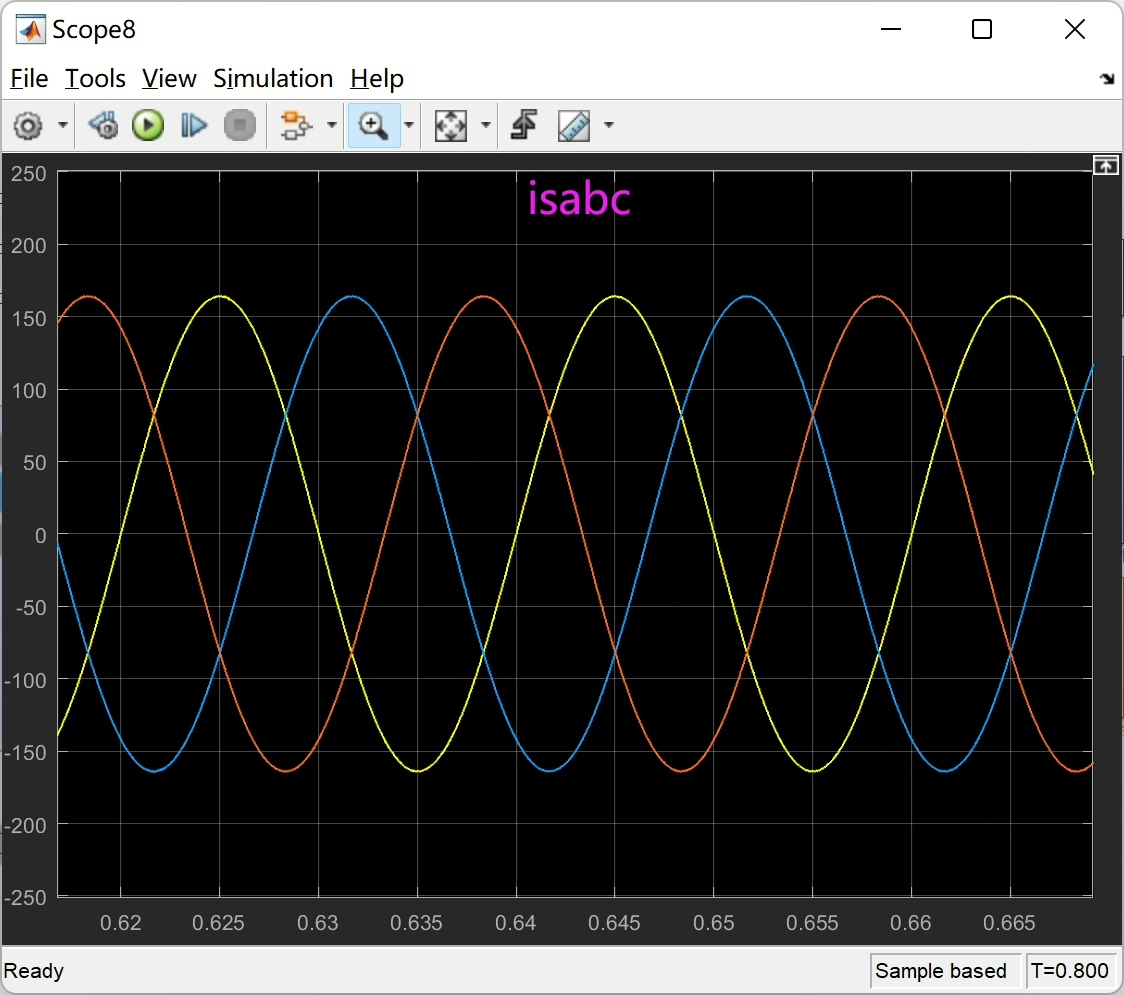This screenshot has width=1124, height=995.
Task: Click the Step Forward button
Action: [x=194, y=125]
